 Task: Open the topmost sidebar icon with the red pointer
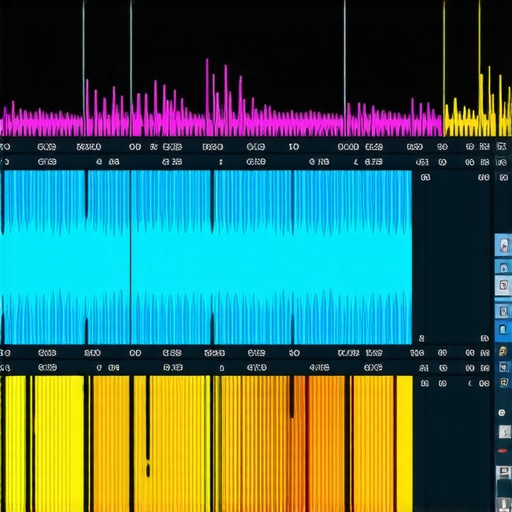(x=504, y=245)
